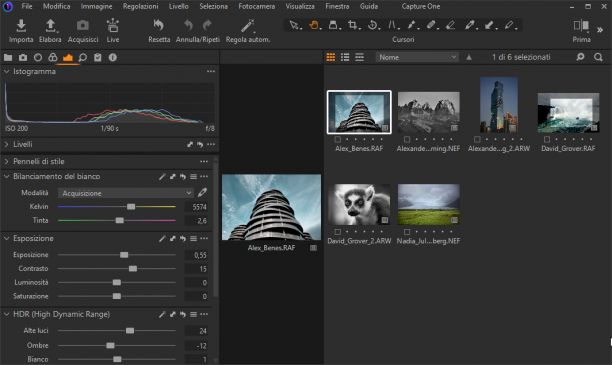The height and width of the screenshot is (365, 612).
Task: Select the crop cursor tool
Action: (352, 25)
